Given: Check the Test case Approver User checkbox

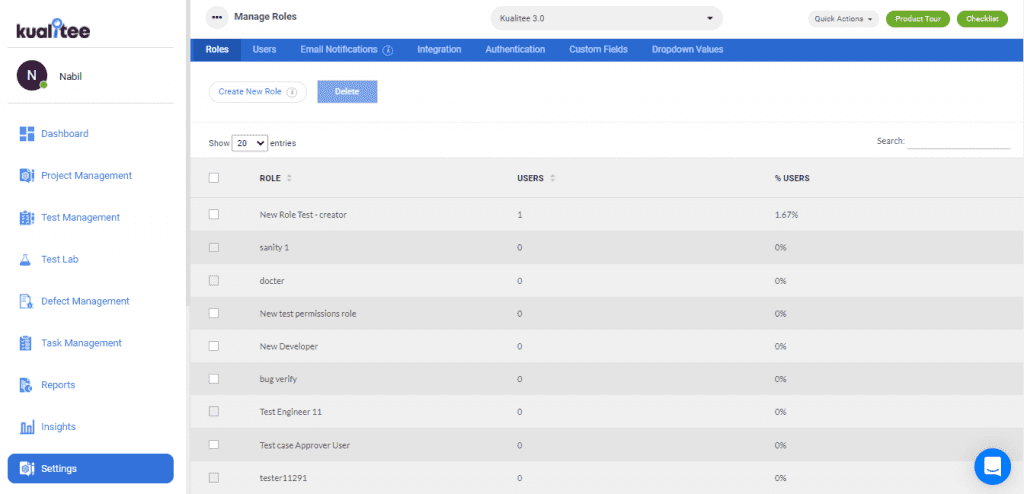Looking at the screenshot, I should point(214,444).
